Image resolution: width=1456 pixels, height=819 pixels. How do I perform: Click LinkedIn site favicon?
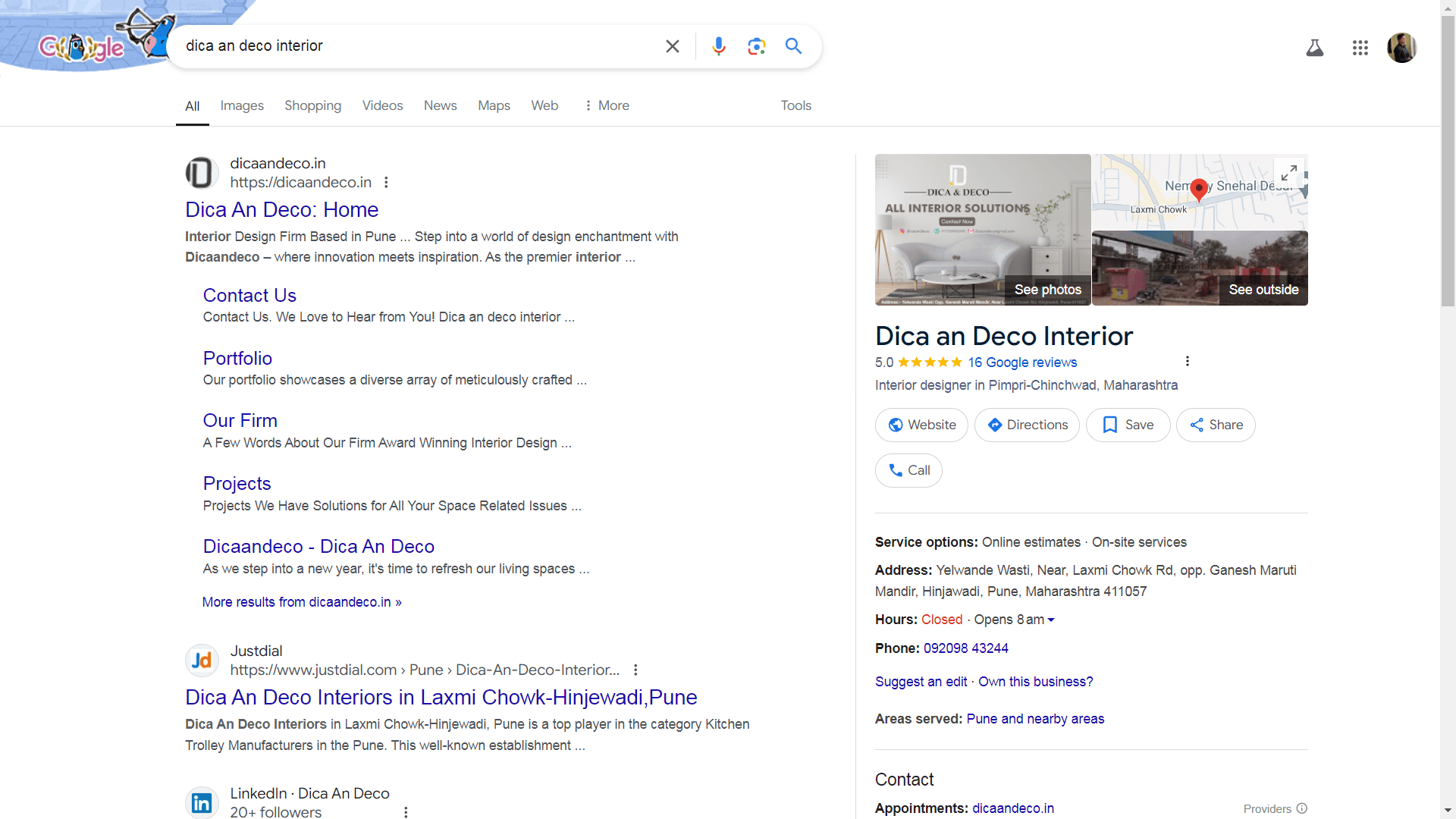click(x=202, y=802)
